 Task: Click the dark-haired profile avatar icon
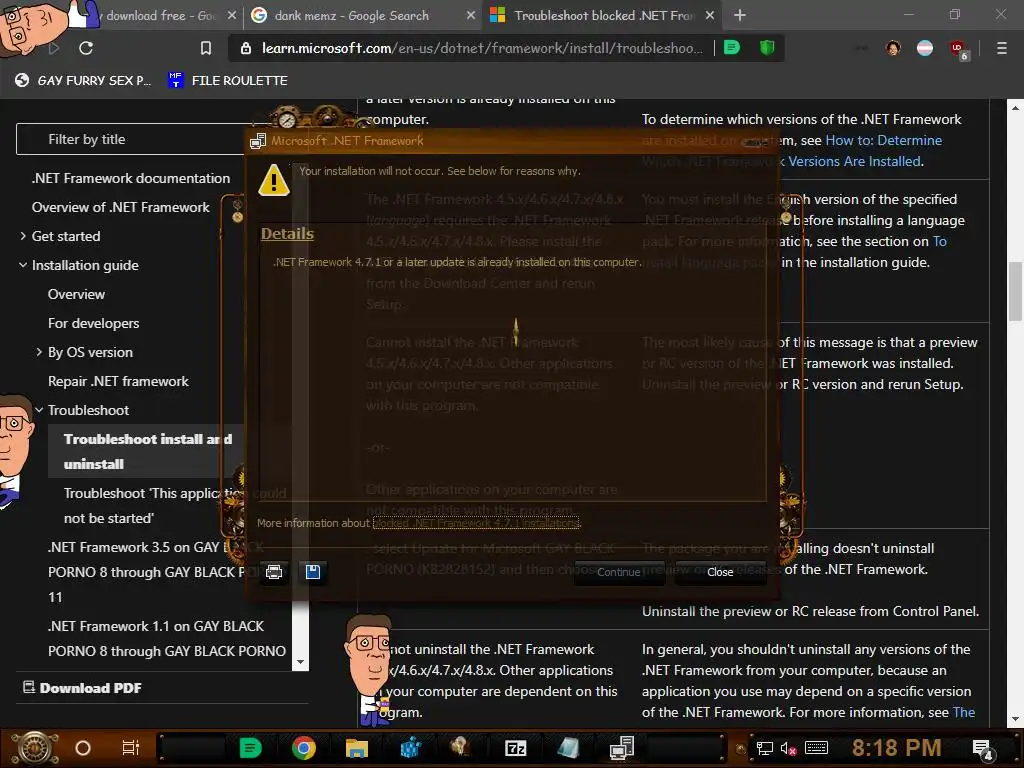(893, 48)
